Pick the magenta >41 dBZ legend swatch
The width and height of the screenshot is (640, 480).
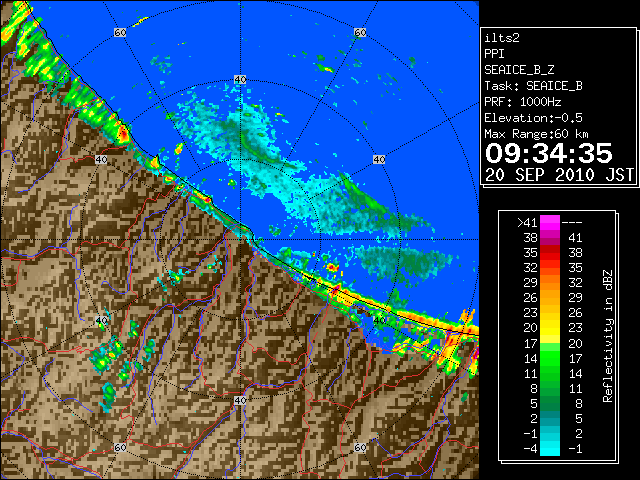(550, 223)
